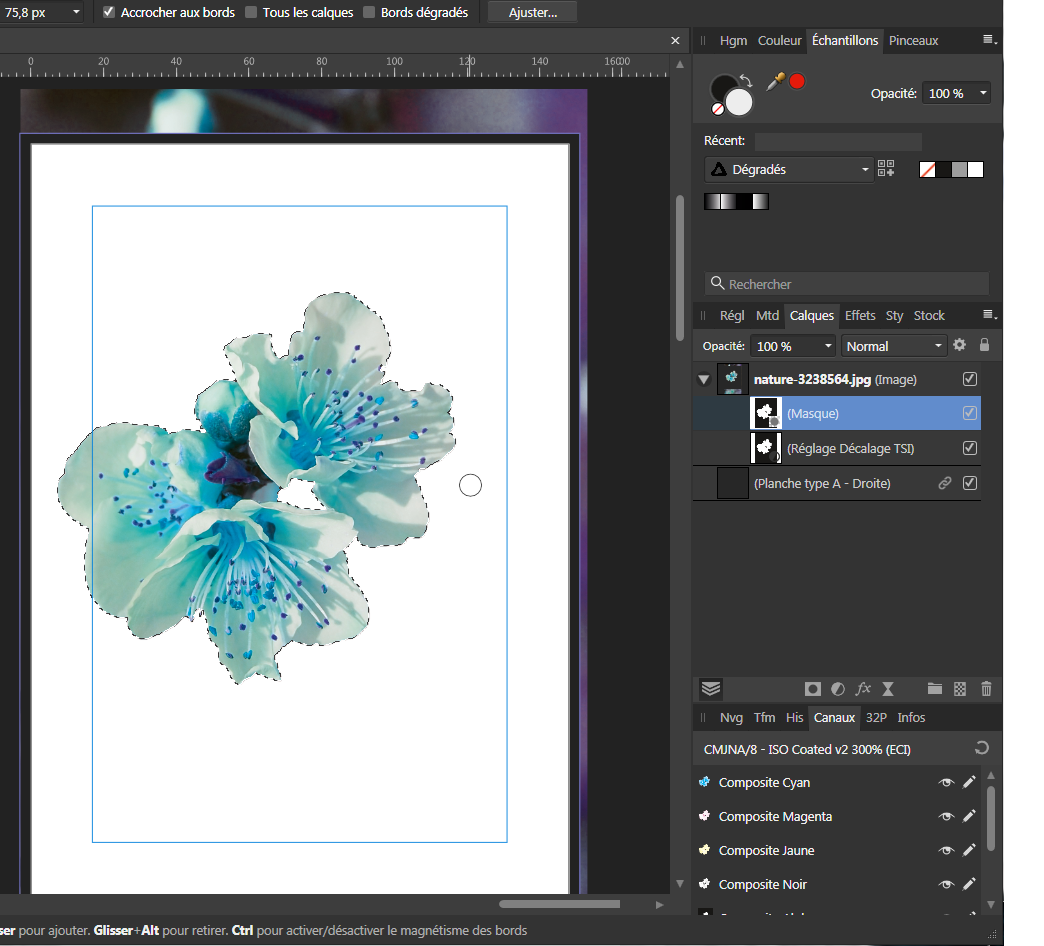Switch to the Effets tab
The width and height of the screenshot is (1044, 946).
point(860,316)
